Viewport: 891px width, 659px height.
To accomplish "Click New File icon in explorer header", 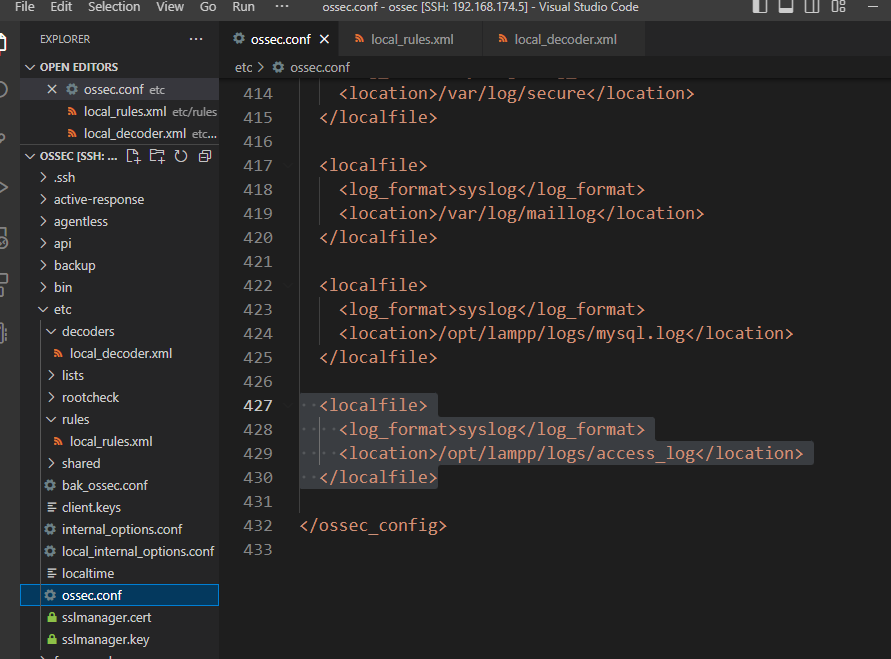I will (x=133, y=156).
